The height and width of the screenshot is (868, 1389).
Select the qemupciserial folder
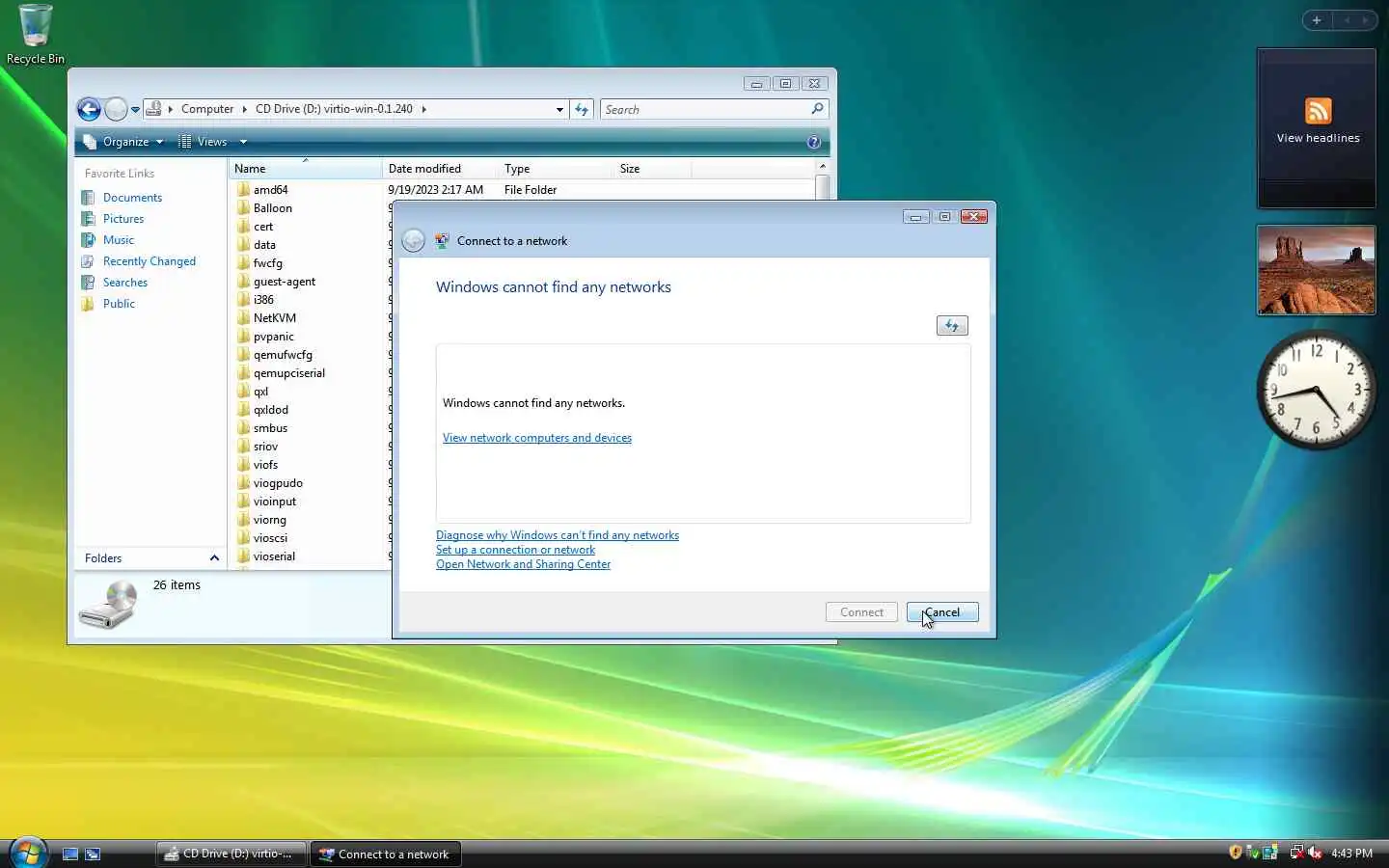[288, 373]
